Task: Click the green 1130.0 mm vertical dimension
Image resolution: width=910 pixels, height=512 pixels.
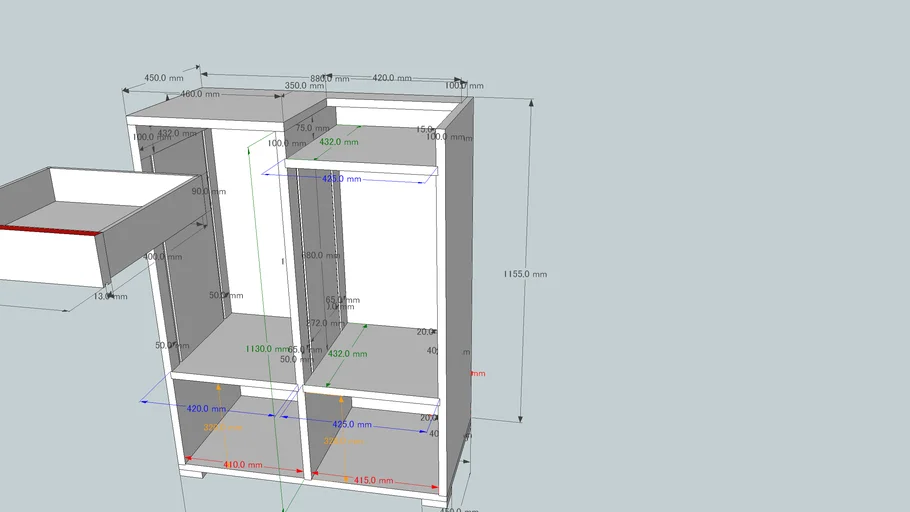Action: [x=270, y=349]
